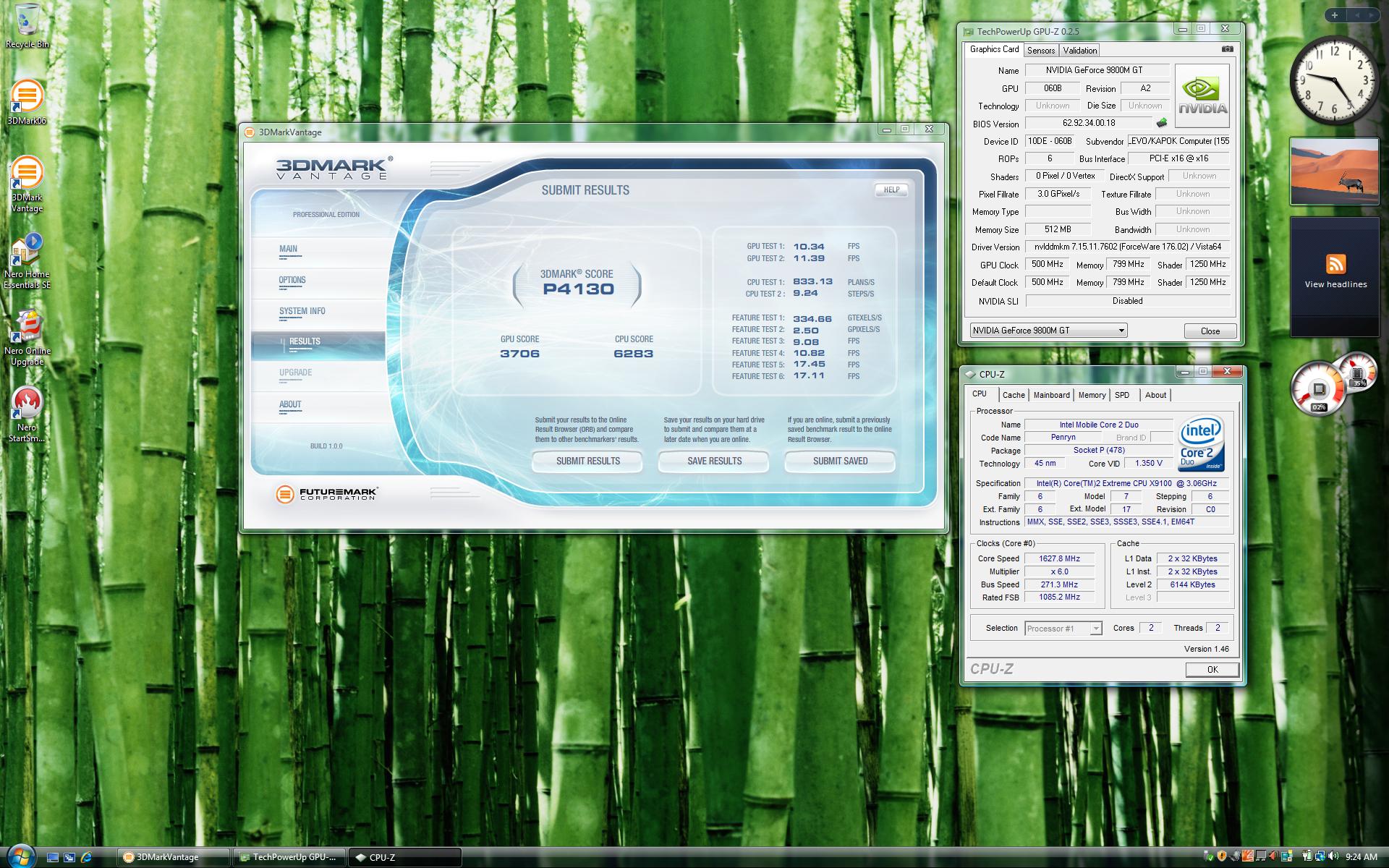Click Show Desktop in Quick Launch

[x=52, y=857]
